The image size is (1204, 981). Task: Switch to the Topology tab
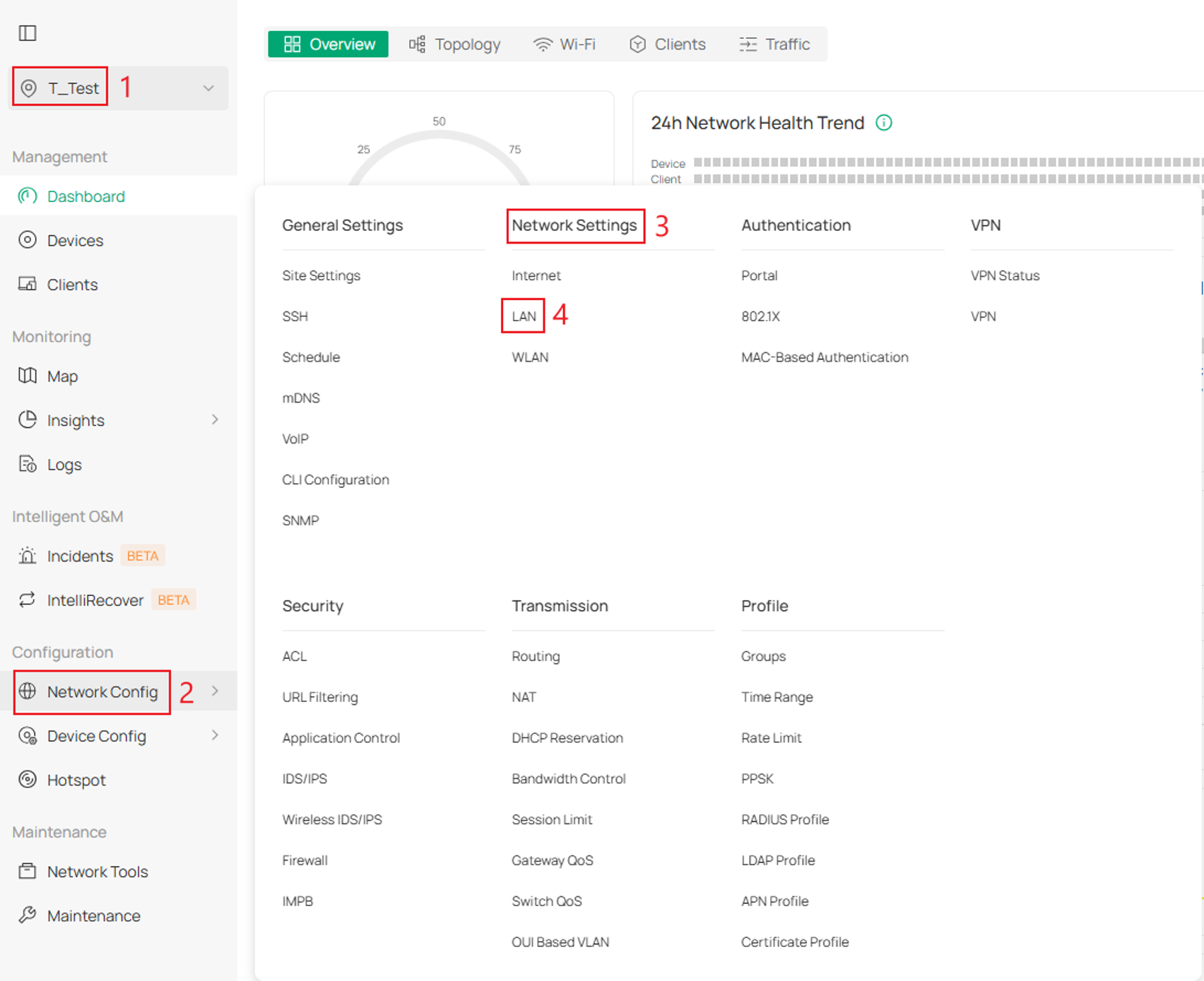click(454, 44)
